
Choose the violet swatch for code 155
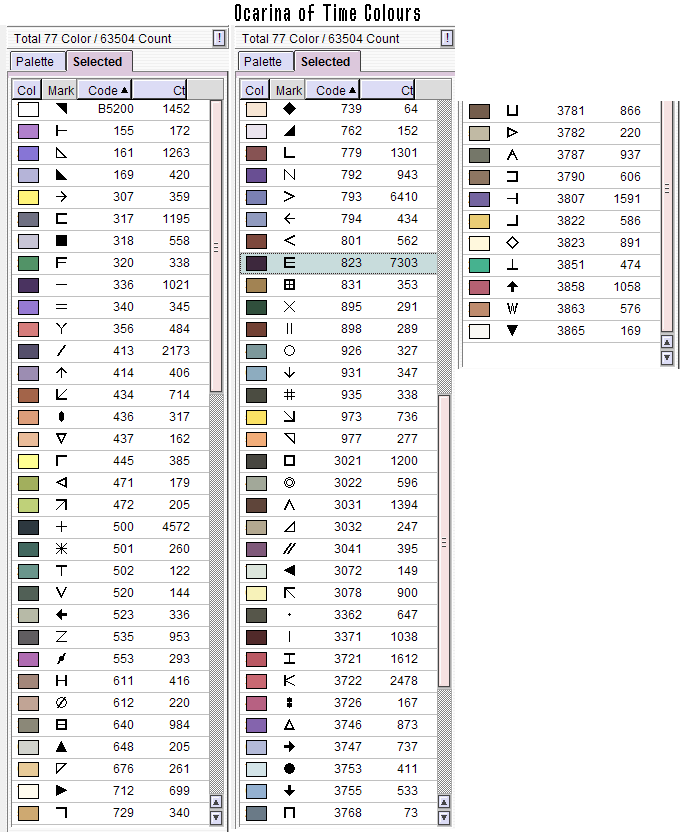tap(28, 131)
